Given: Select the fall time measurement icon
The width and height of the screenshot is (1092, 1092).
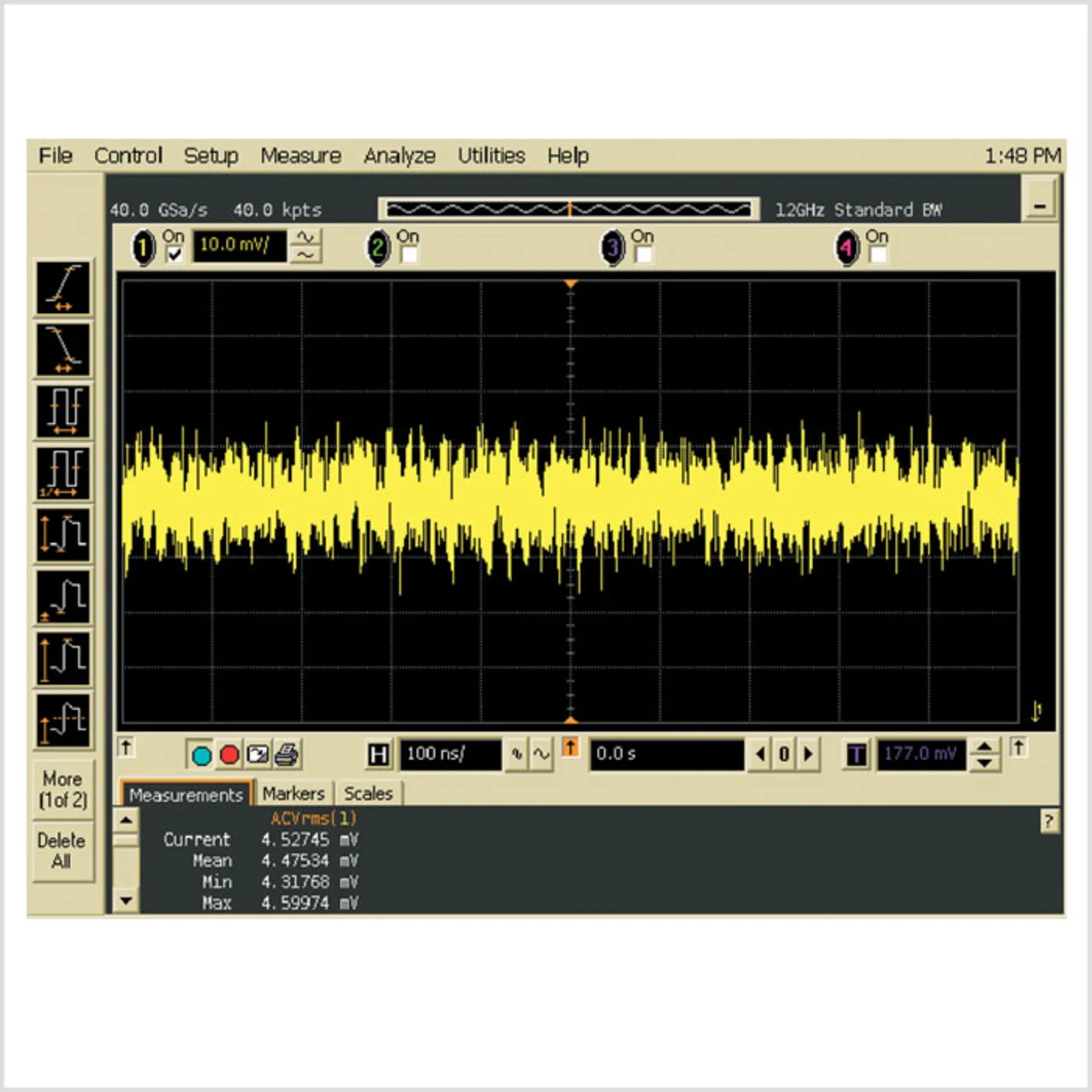Looking at the screenshot, I should (x=63, y=350).
